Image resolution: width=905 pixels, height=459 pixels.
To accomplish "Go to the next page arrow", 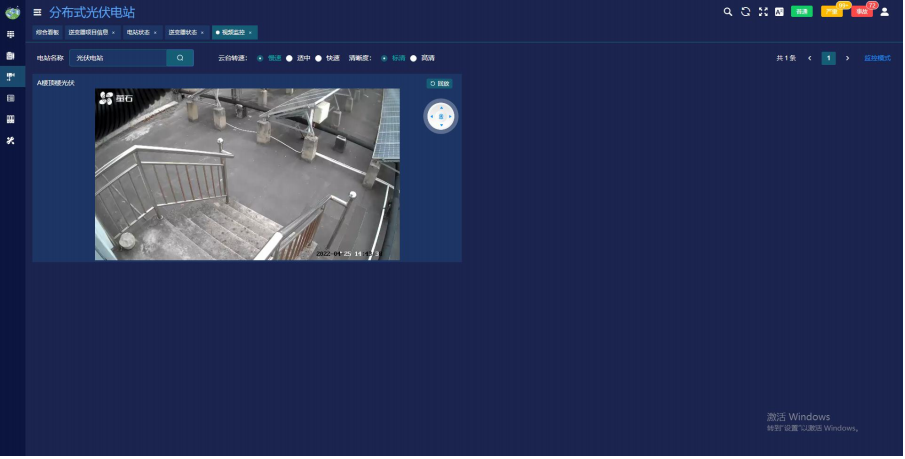I will click(x=847, y=58).
